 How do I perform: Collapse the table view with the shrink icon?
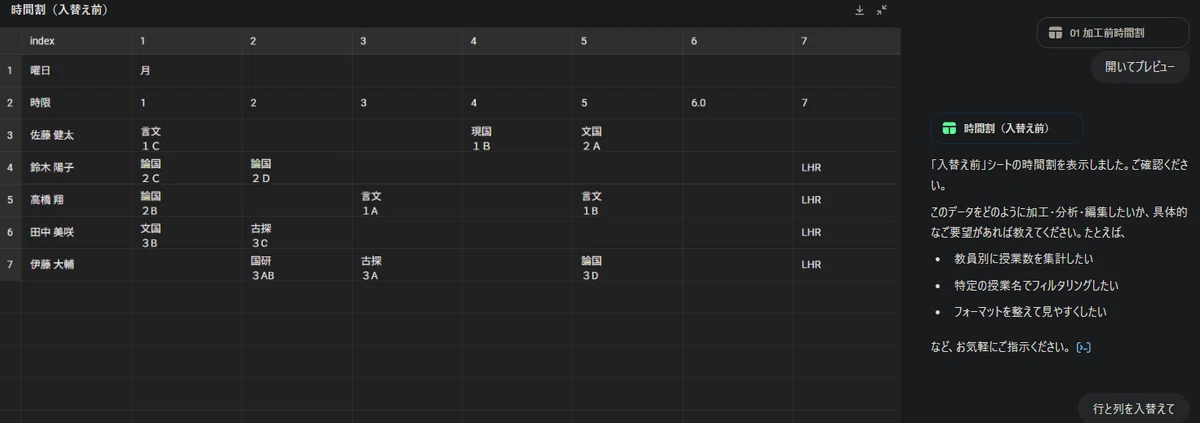pos(882,10)
